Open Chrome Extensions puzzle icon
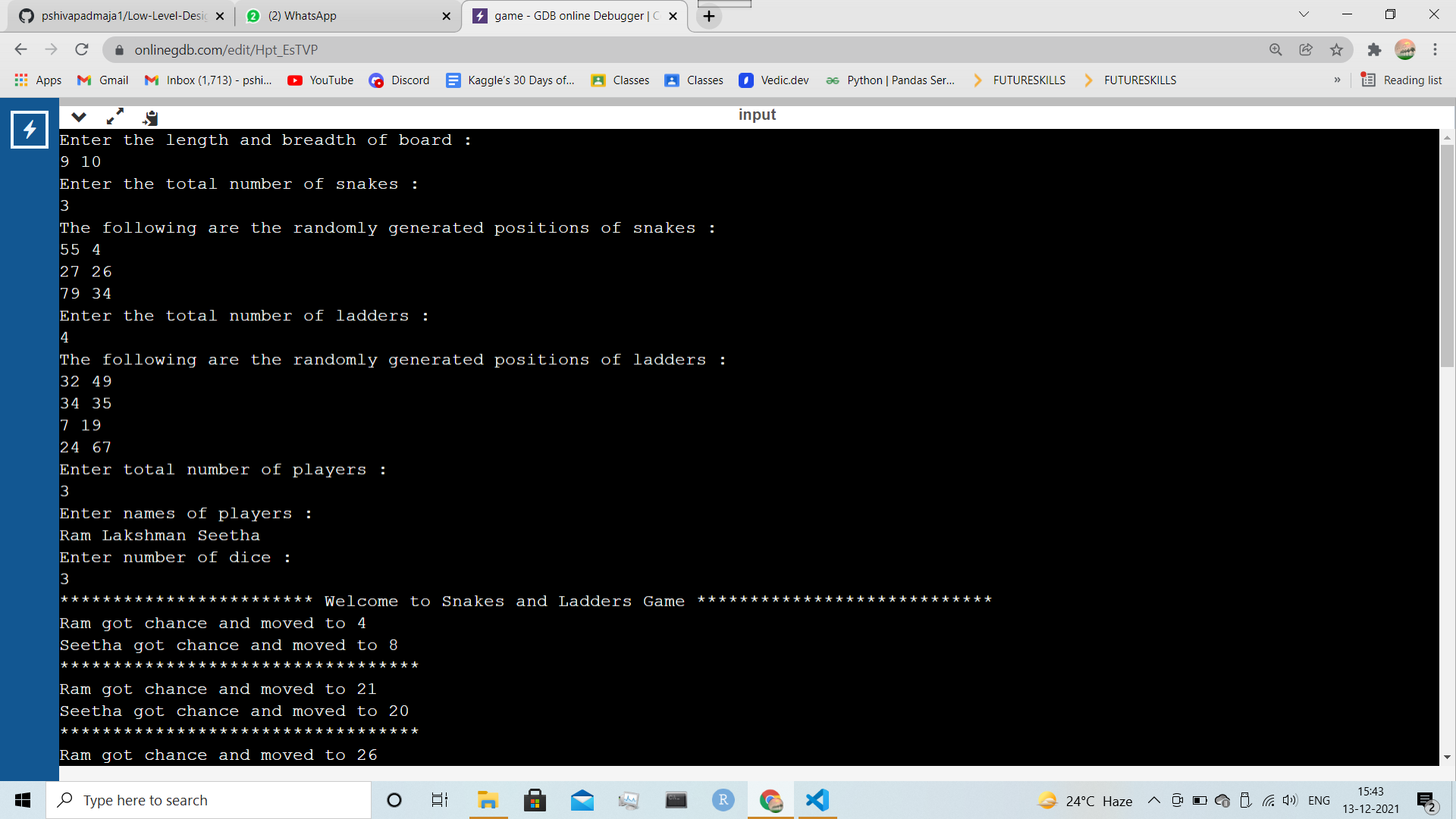The width and height of the screenshot is (1456, 819). 1374,50
